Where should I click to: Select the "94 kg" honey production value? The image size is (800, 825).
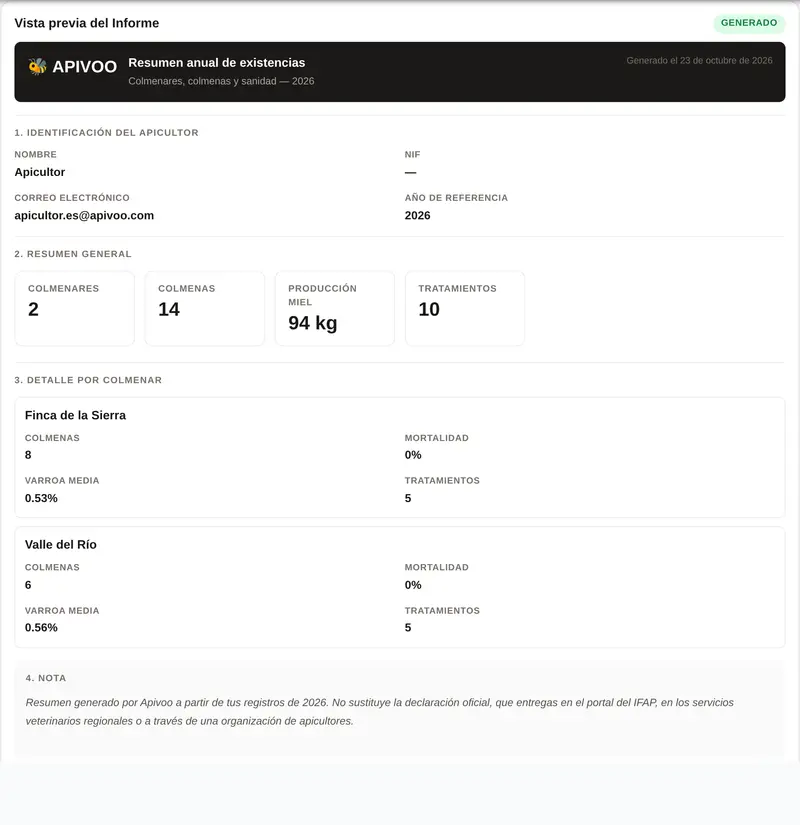pyautogui.click(x=313, y=323)
